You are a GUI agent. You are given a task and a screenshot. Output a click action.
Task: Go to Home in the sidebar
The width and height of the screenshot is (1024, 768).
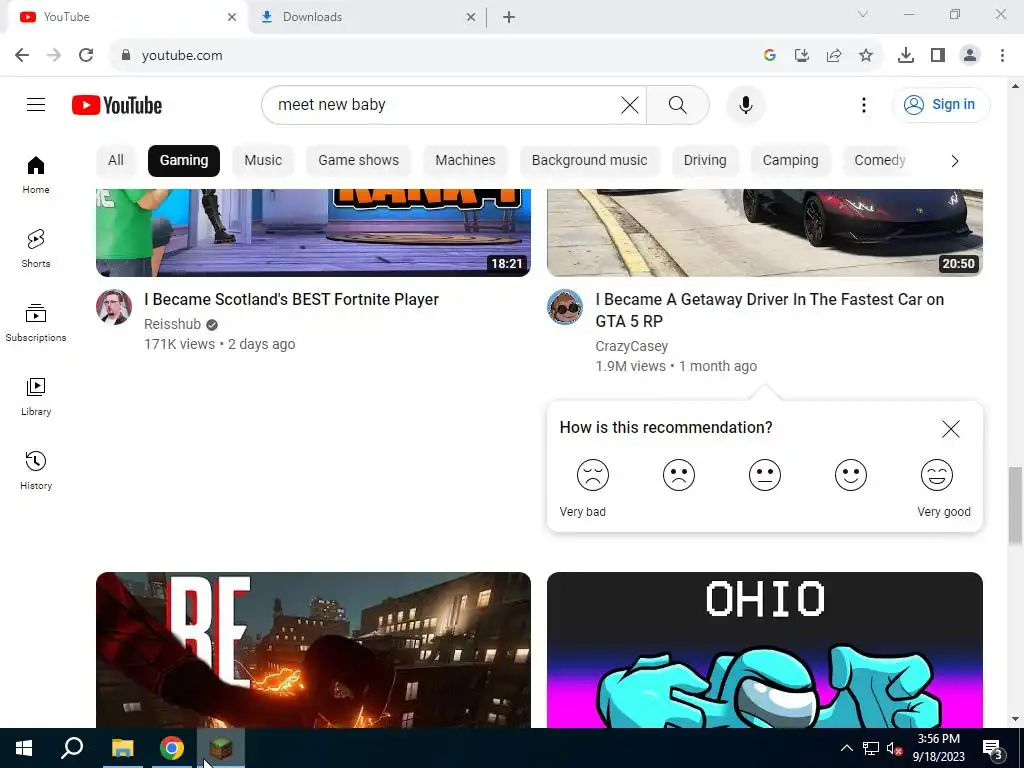click(x=36, y=175)
